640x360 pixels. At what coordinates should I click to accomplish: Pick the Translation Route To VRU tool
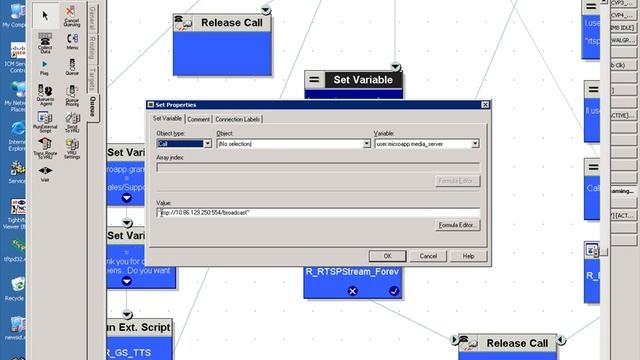tap(45, 148)
